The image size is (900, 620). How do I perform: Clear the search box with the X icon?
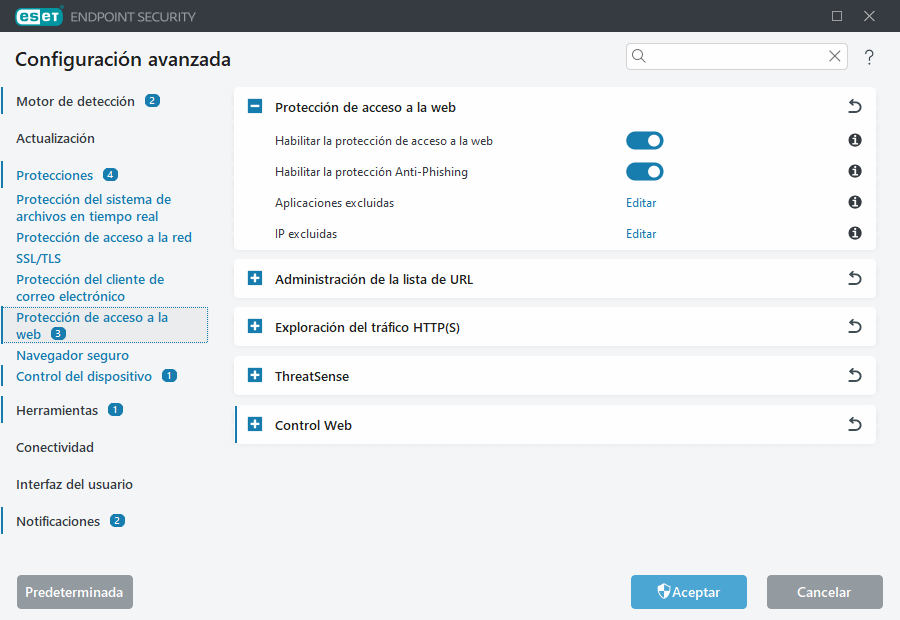[834, 56]
